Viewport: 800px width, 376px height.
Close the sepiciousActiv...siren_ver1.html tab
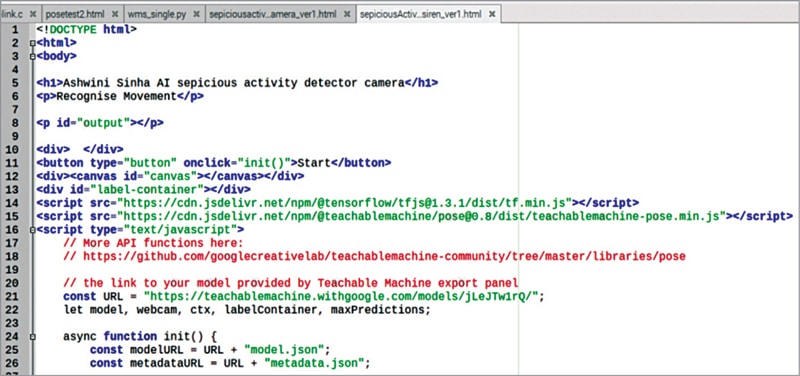491,14
